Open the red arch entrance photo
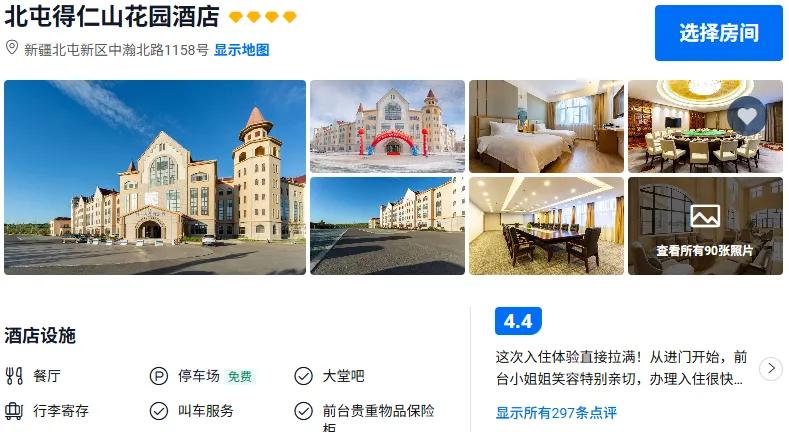Viewport: 789px width, 432px height. coord(387,127)
